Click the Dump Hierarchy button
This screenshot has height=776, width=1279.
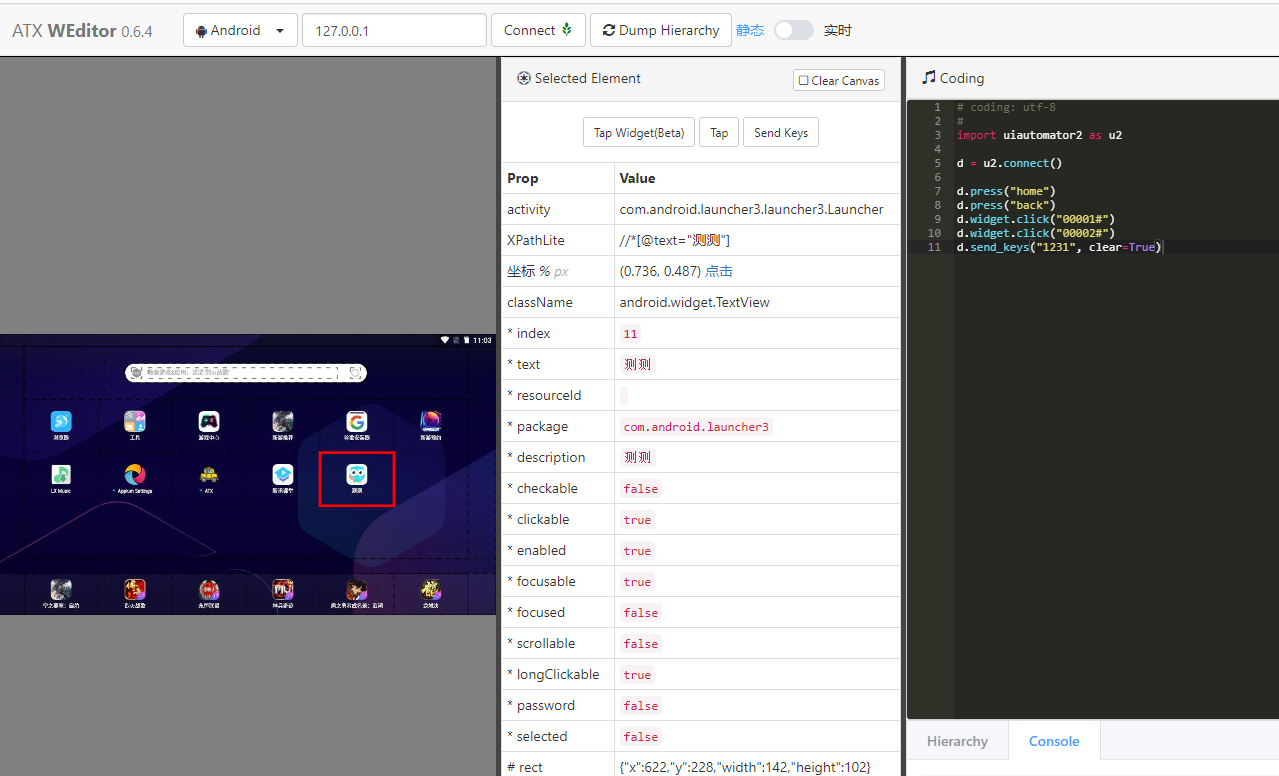pyautogui.click(x=661, y=30)
